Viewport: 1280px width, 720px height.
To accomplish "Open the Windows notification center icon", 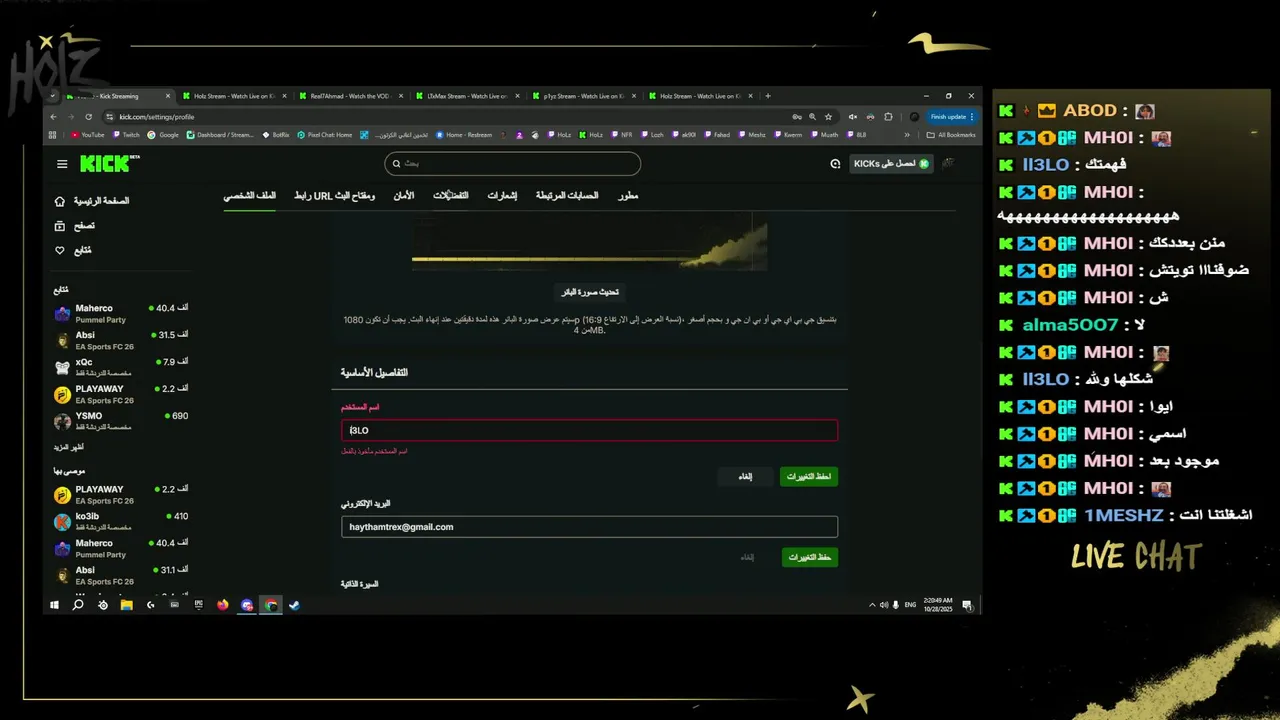I will tap(967, 605).
